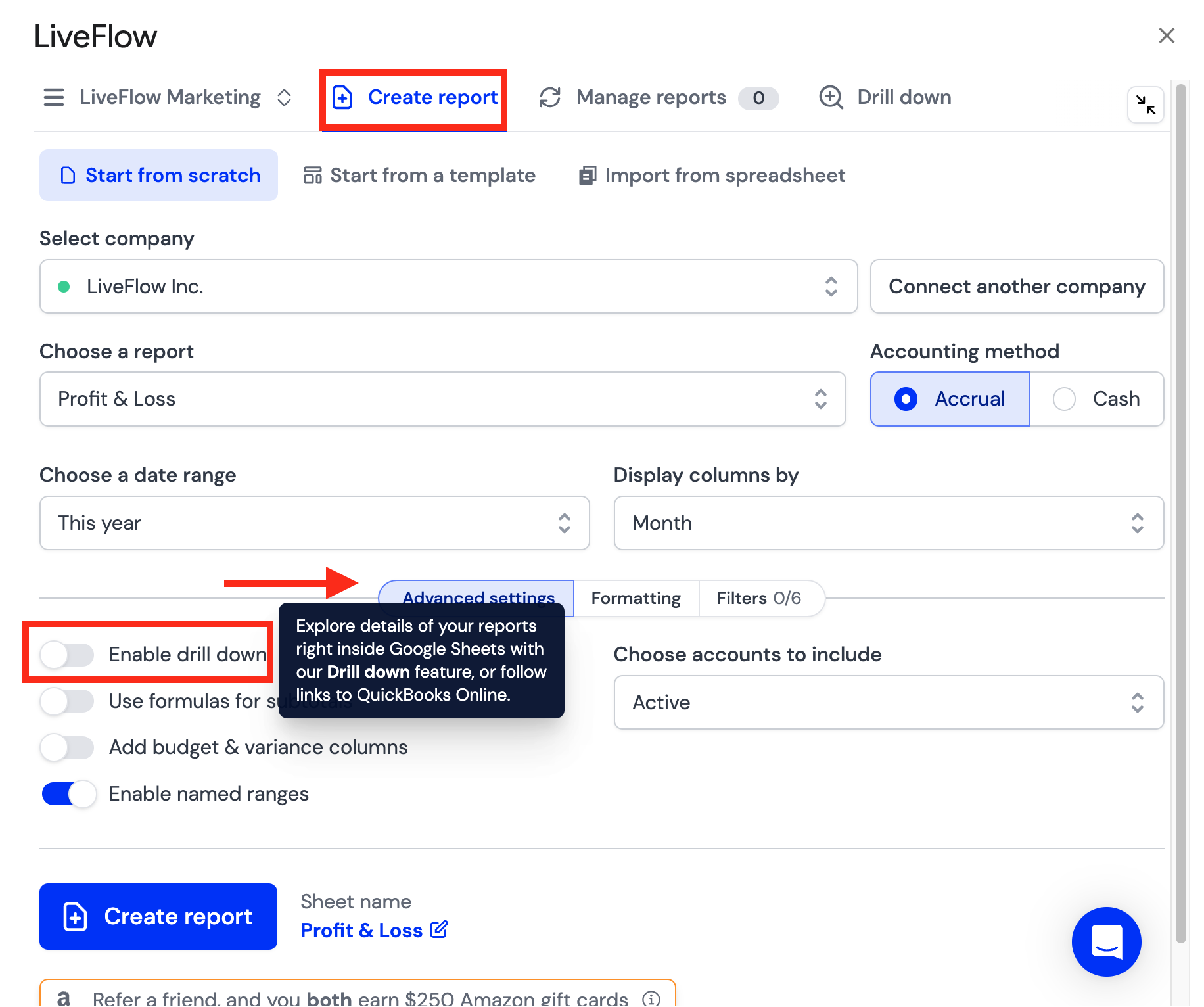Switch to the Create report tab
Screen dimensions: 1204x1007
[x=414, y=97]
